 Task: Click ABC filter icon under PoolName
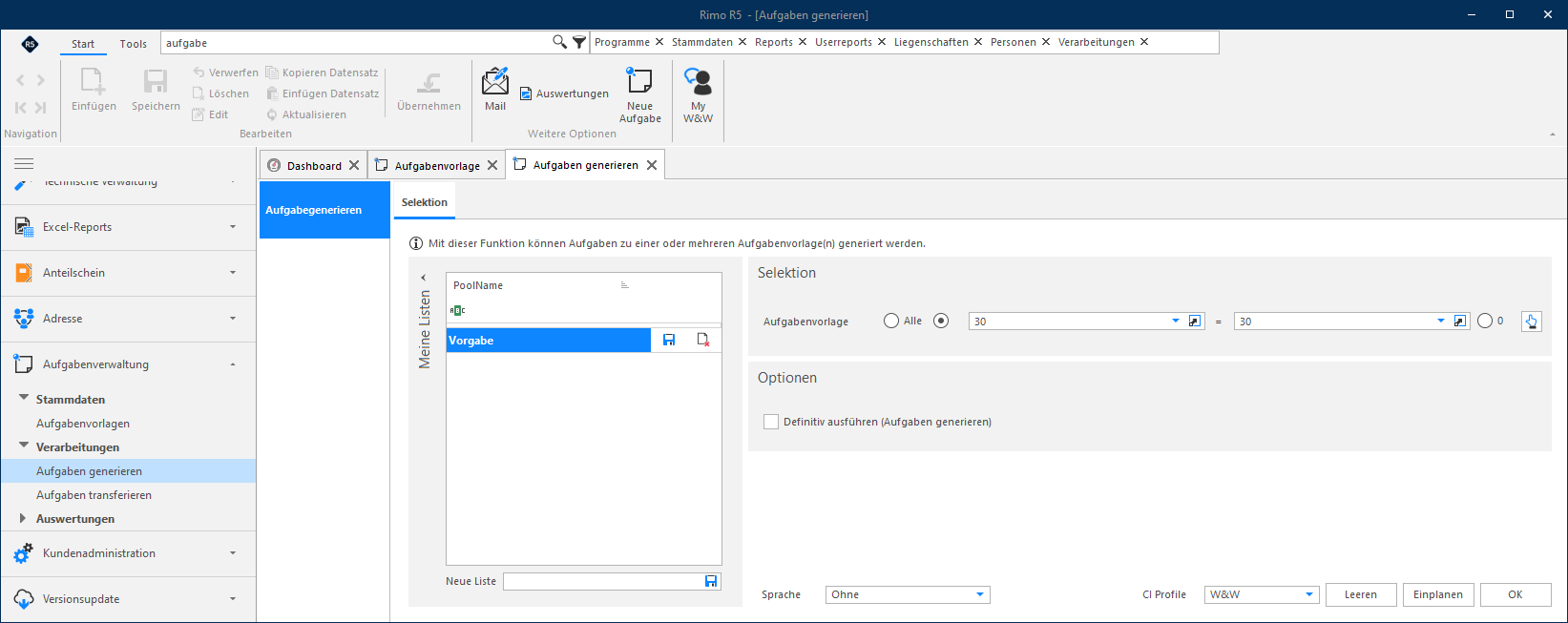(x=458, y=310)
